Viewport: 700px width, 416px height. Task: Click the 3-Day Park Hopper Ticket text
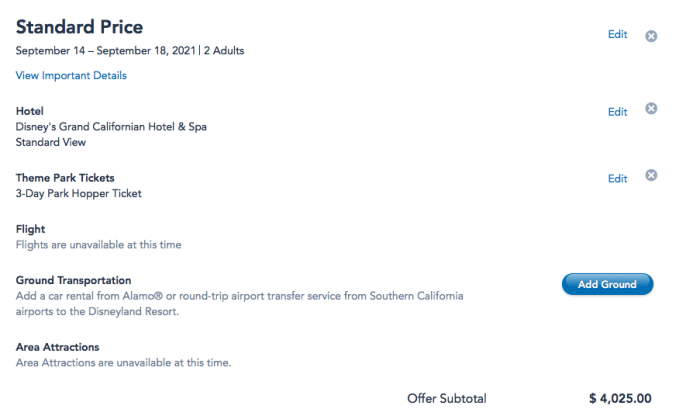[79, 193]
